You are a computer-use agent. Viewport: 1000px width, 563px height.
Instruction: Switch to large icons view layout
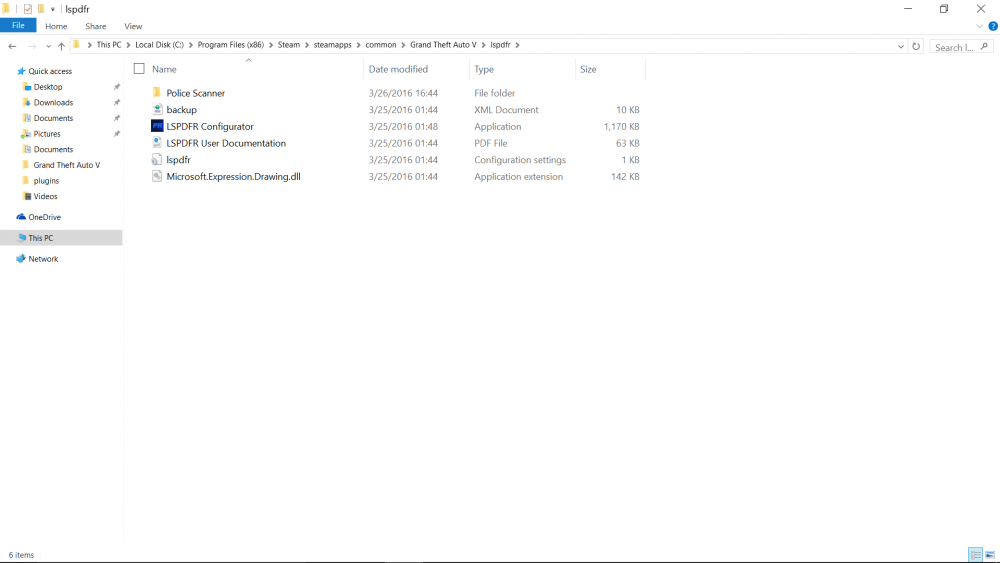click(x=990, y=555)
